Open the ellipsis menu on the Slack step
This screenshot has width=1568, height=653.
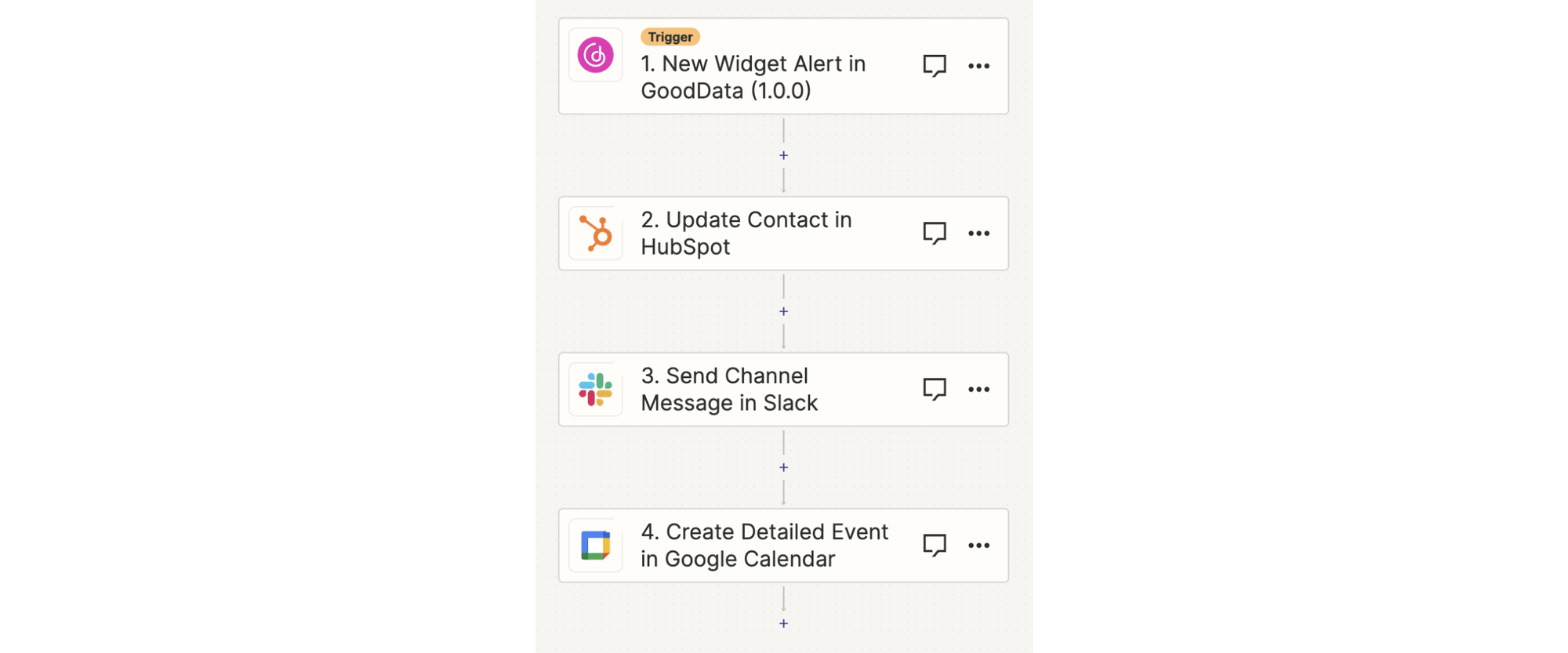point(979,389)
